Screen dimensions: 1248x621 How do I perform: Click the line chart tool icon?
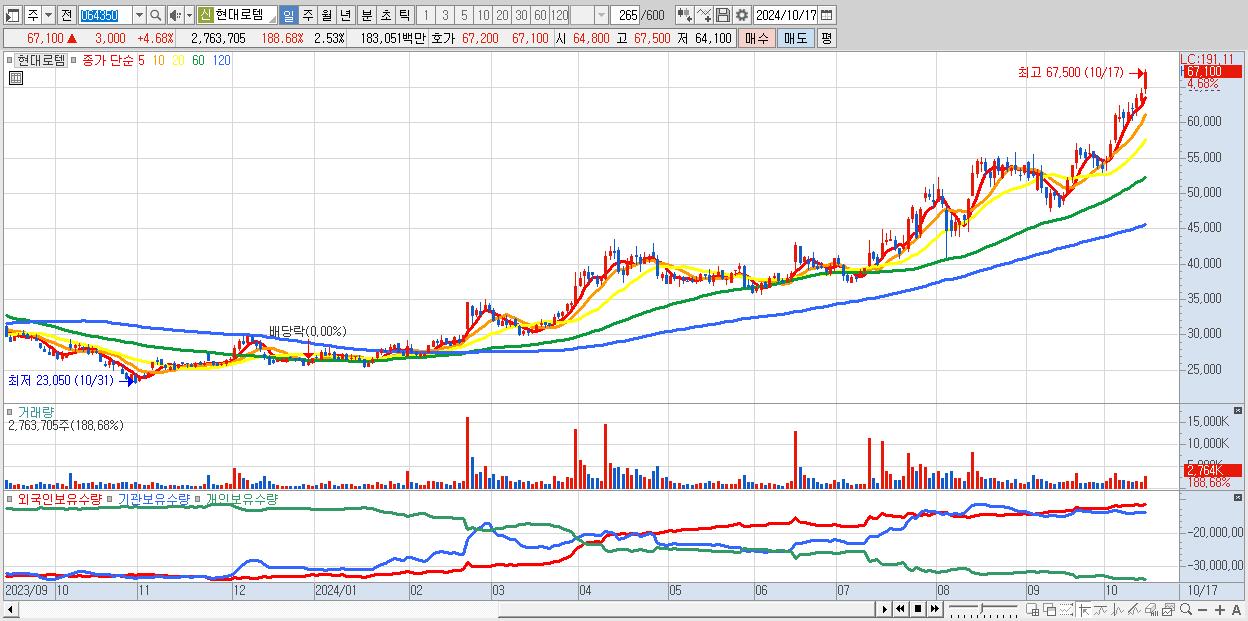(x=704, y=15)
